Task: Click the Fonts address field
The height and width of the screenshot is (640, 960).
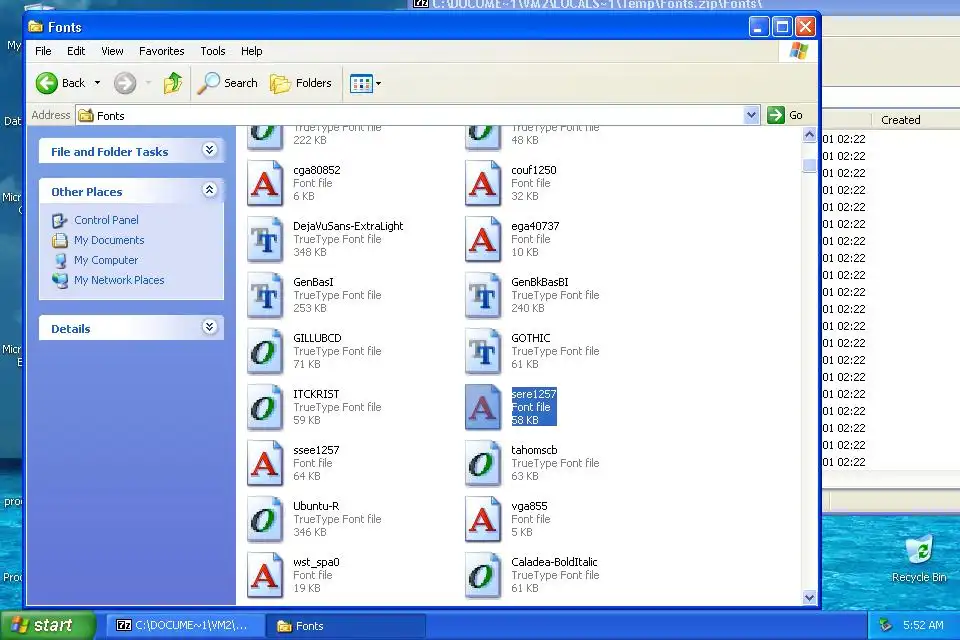Action: pyautogui.click(x=410, y=115)
